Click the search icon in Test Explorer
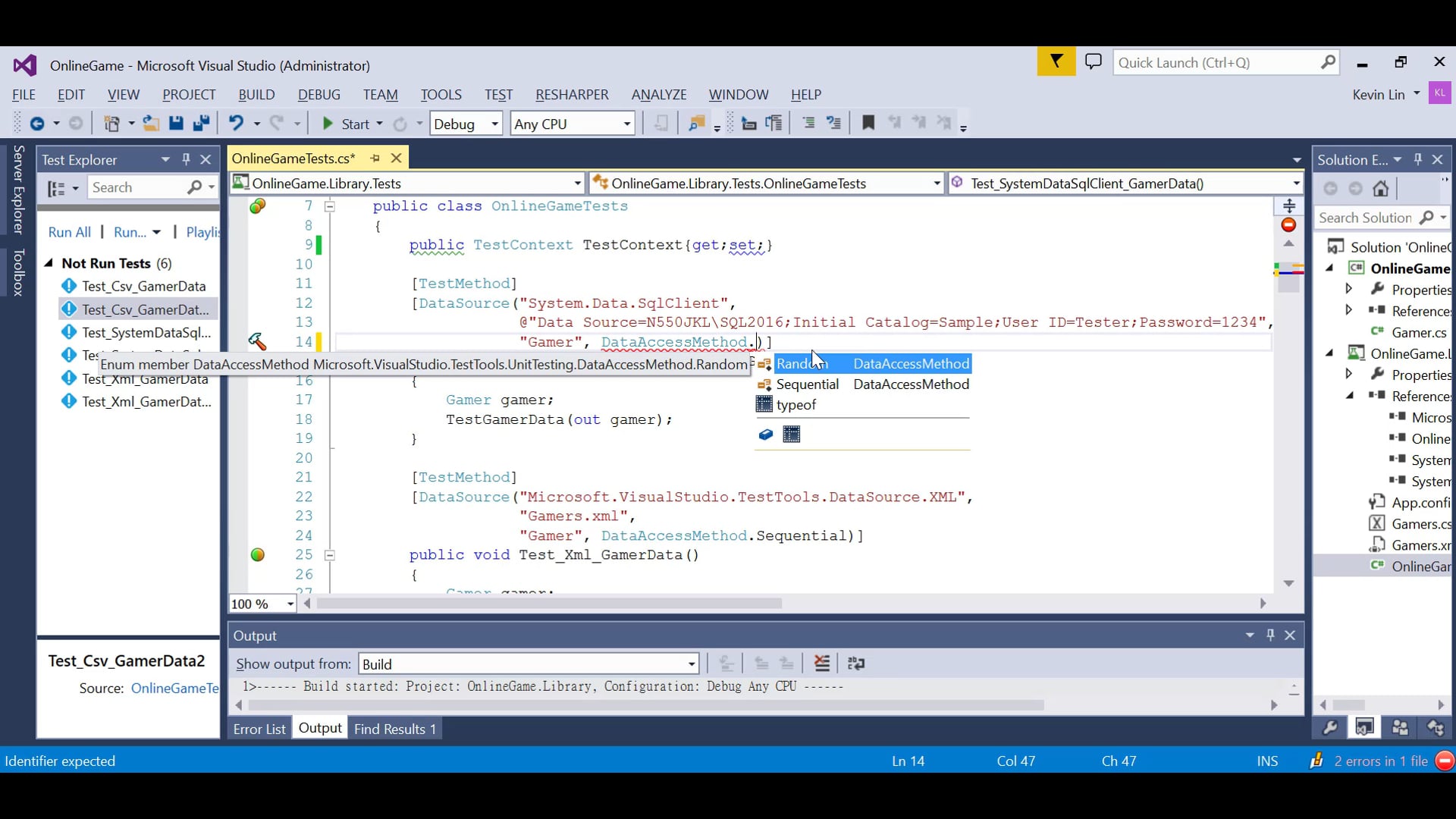 (x=195, y=187)
